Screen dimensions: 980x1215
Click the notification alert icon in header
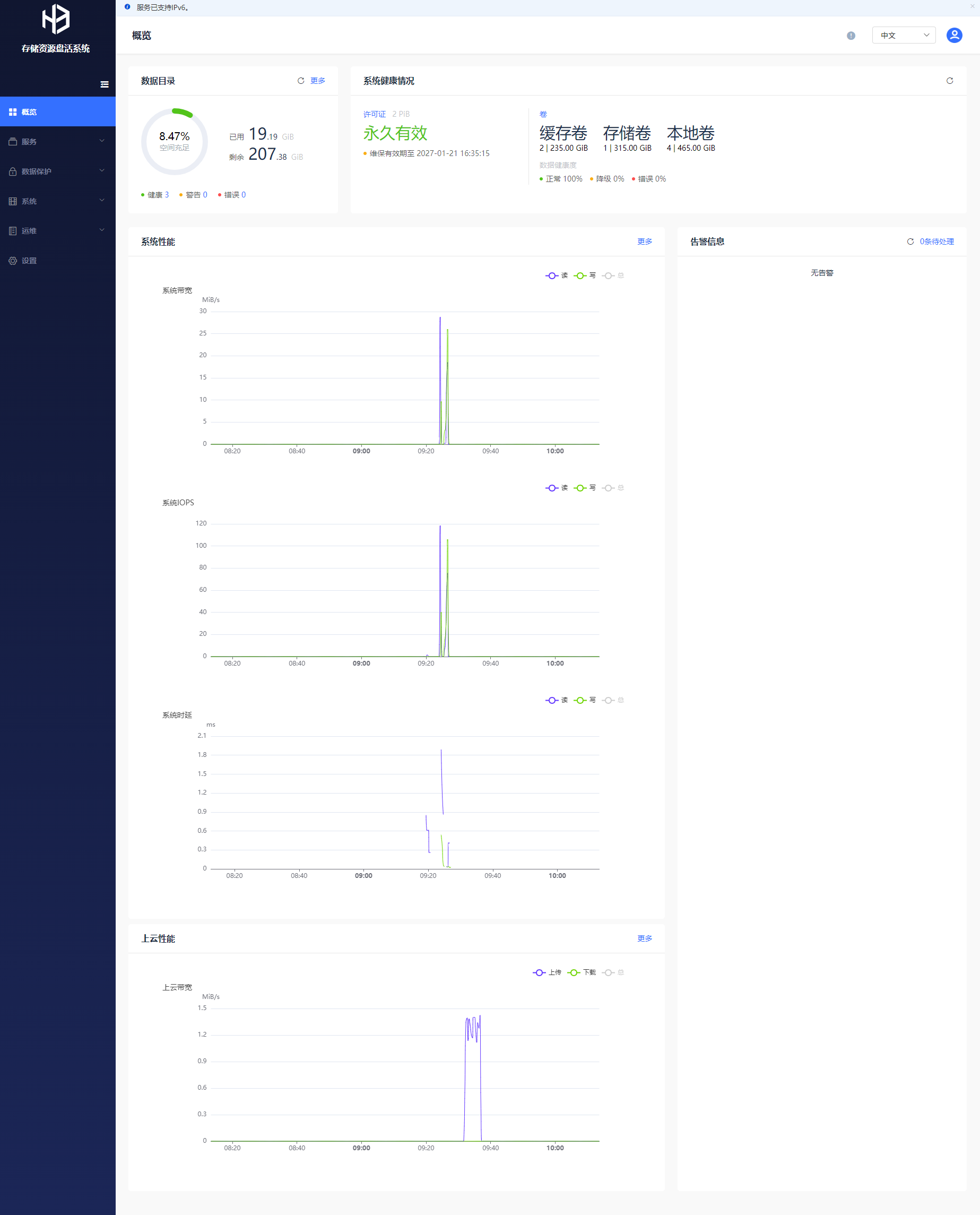click(851, 36)
